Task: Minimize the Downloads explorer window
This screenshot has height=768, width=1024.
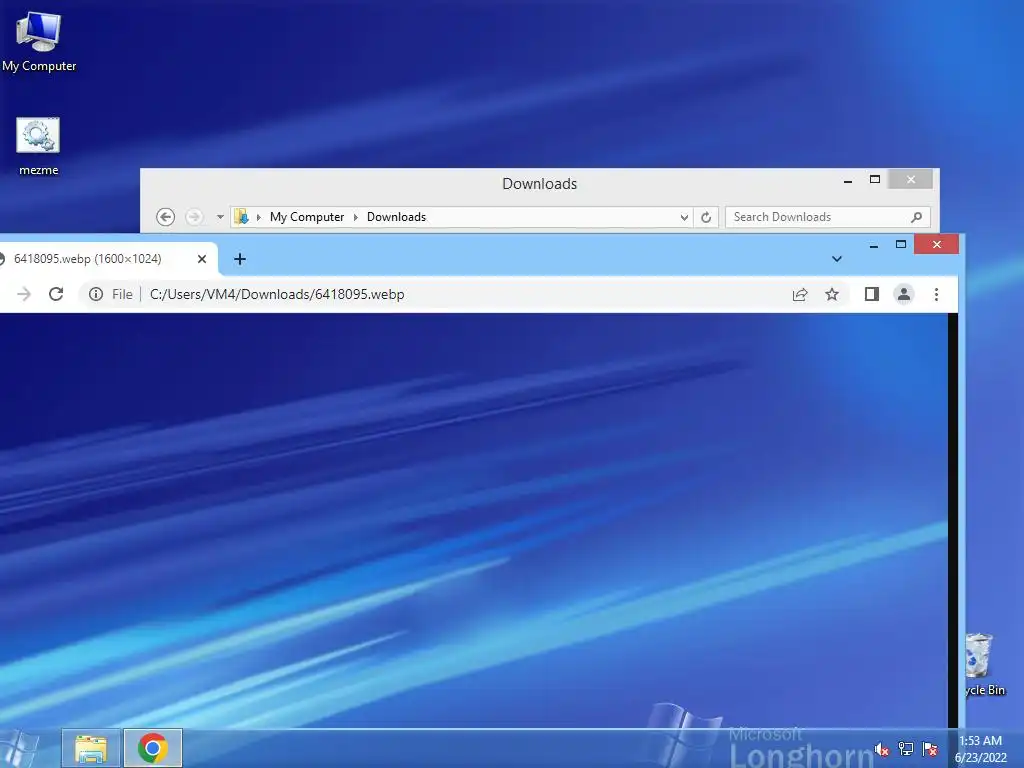Action: 848,181
